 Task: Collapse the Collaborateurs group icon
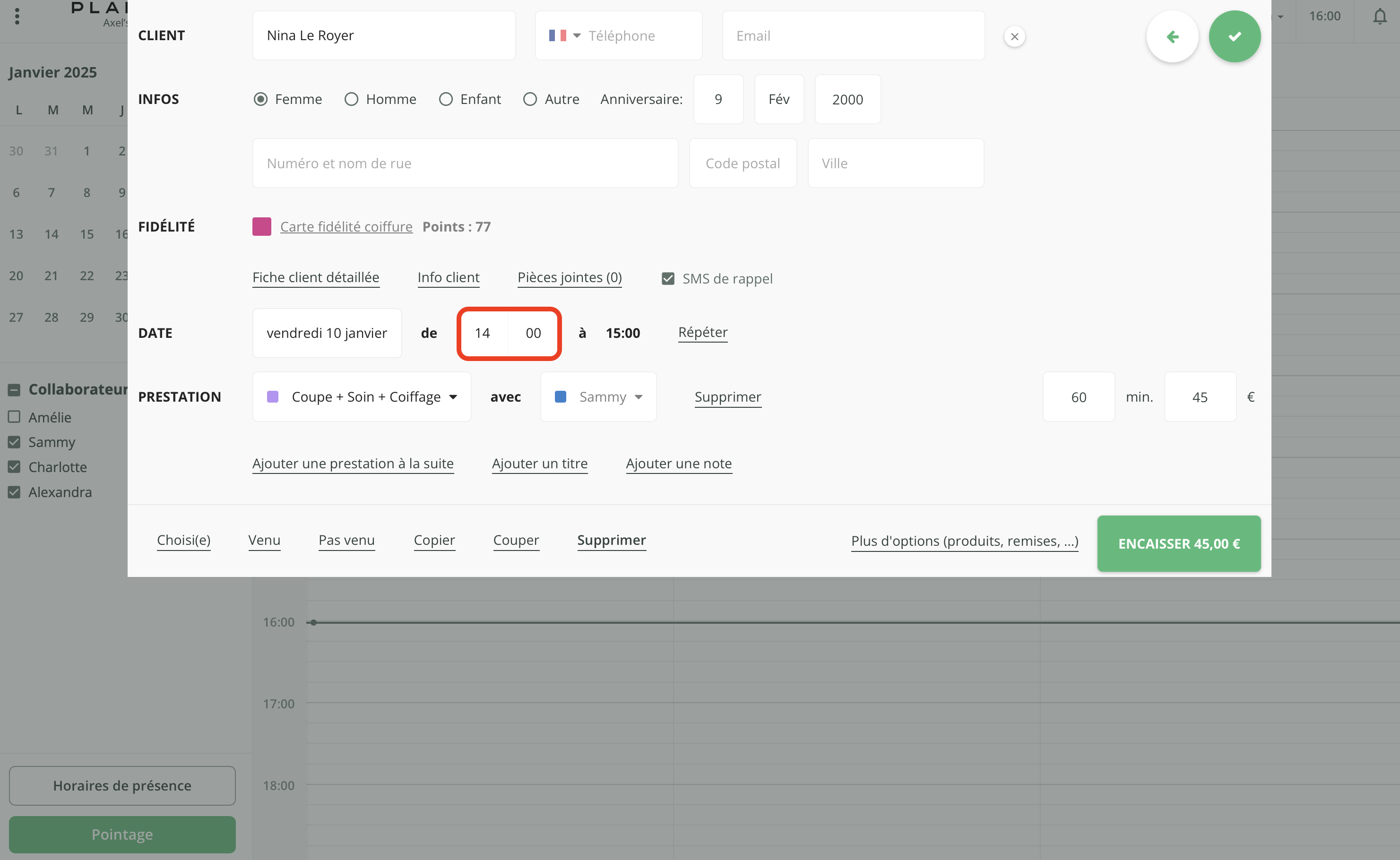point(14,390)
